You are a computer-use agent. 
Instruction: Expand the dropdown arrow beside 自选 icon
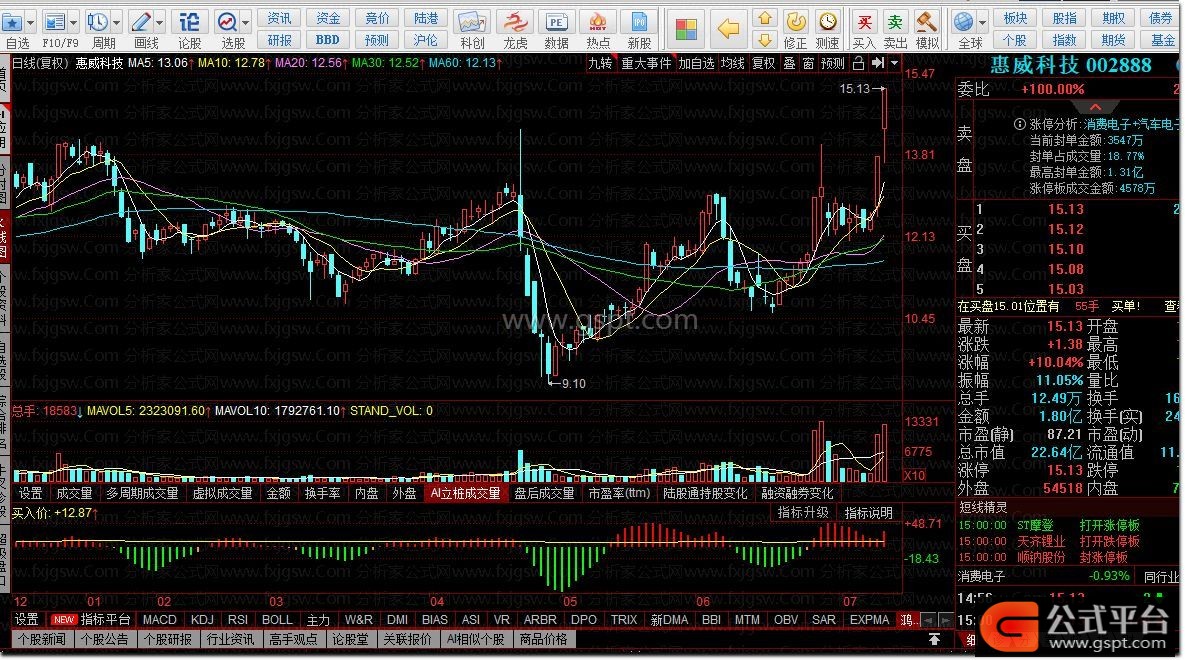(x=30, y=23)
